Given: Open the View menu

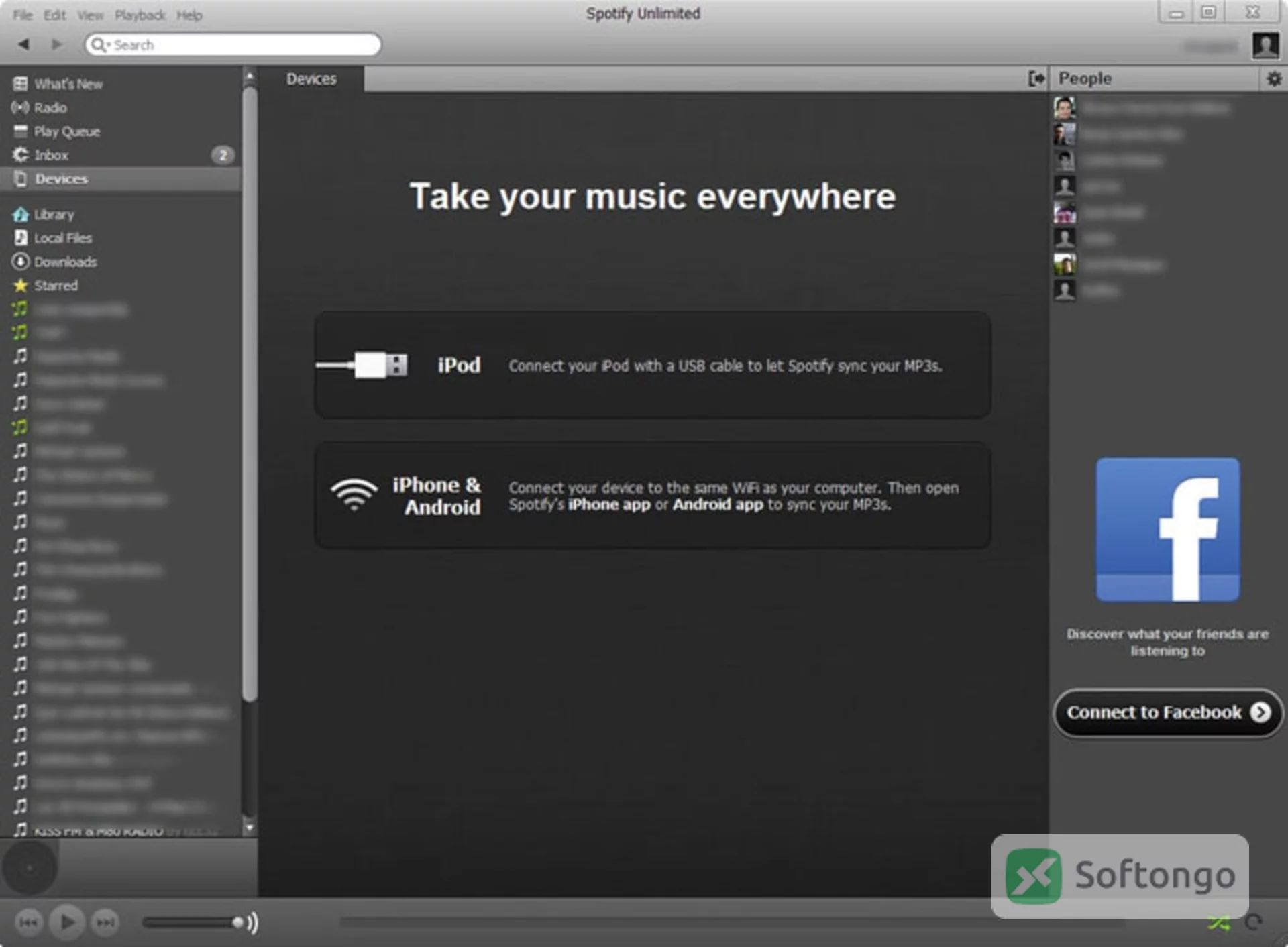Looking at the screenshot, I should click(x=90, y=15).
